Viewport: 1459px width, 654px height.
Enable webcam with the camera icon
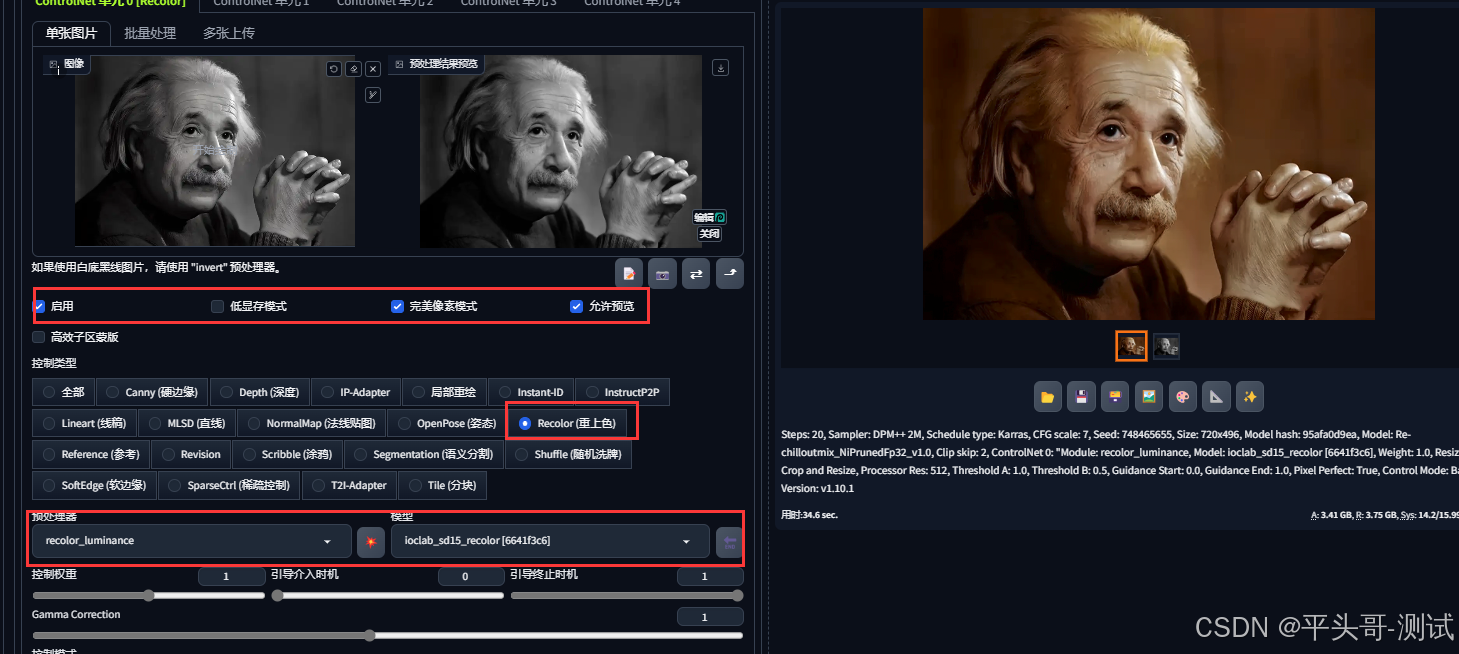[662, 274]
